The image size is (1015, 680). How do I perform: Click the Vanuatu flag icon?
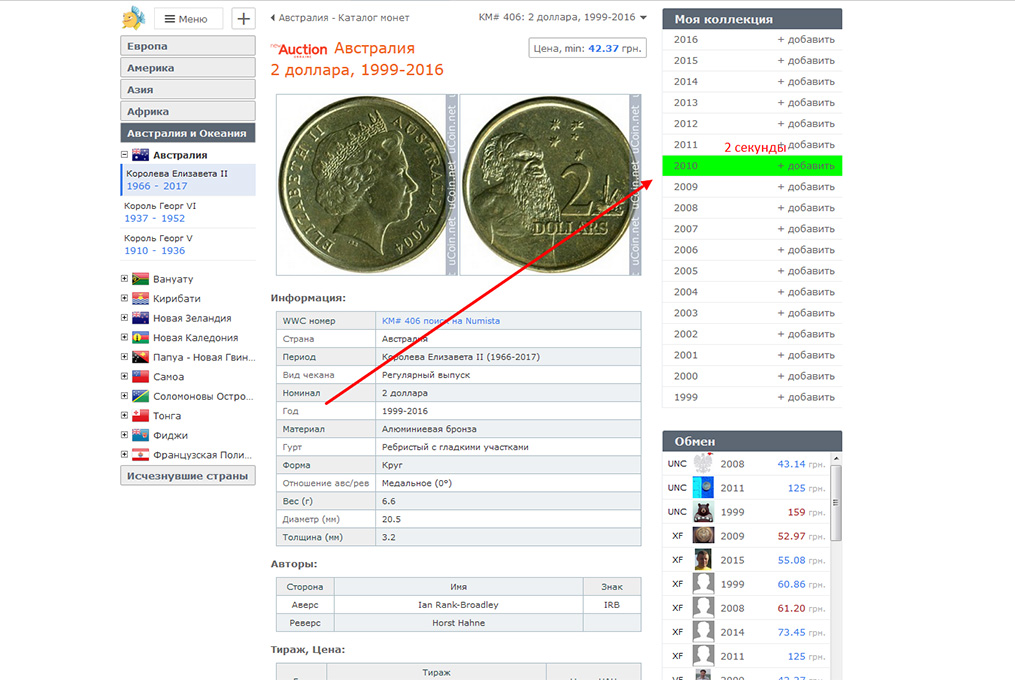coord(140,279)
